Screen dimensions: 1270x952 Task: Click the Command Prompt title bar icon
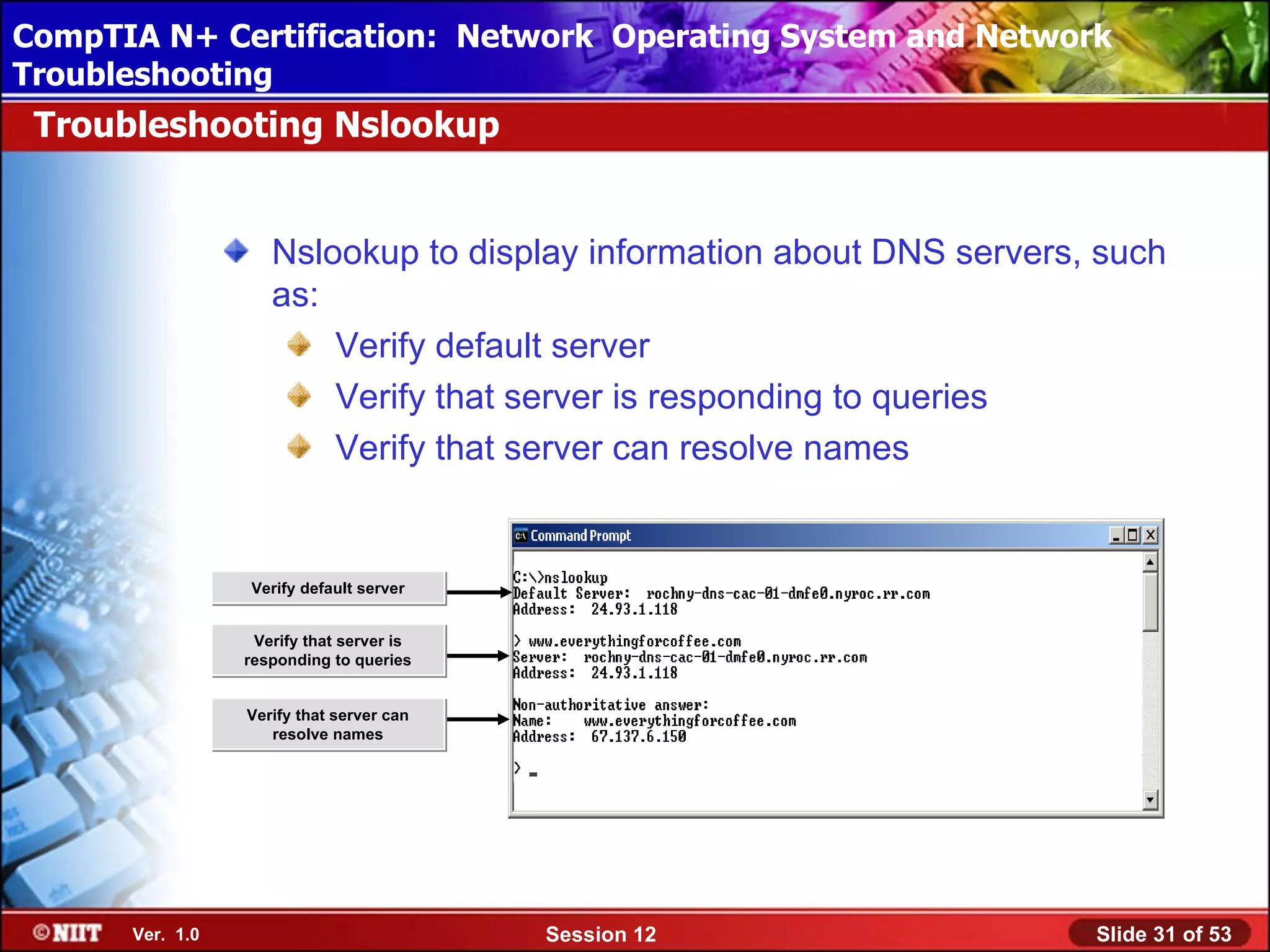pyautogui.click(x=521, y=535)
